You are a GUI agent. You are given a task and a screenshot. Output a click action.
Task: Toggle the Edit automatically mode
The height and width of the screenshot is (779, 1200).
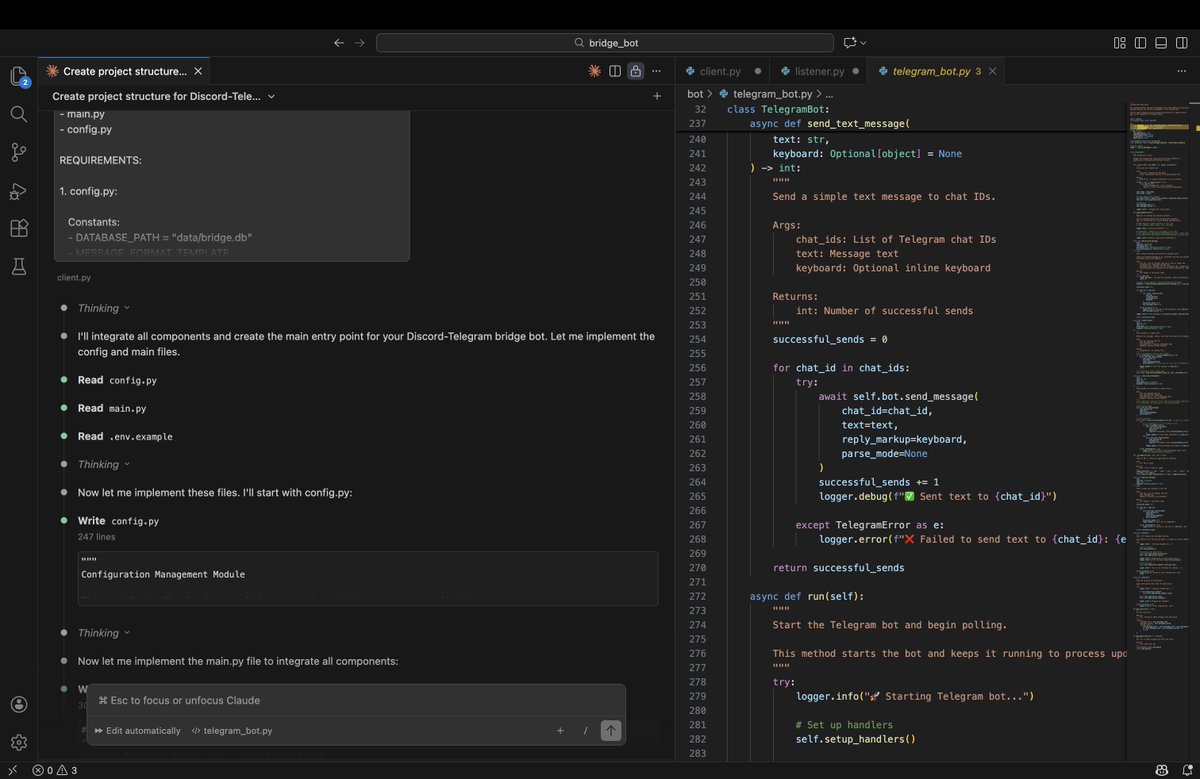pyautogui.click(x=138, y=731)
